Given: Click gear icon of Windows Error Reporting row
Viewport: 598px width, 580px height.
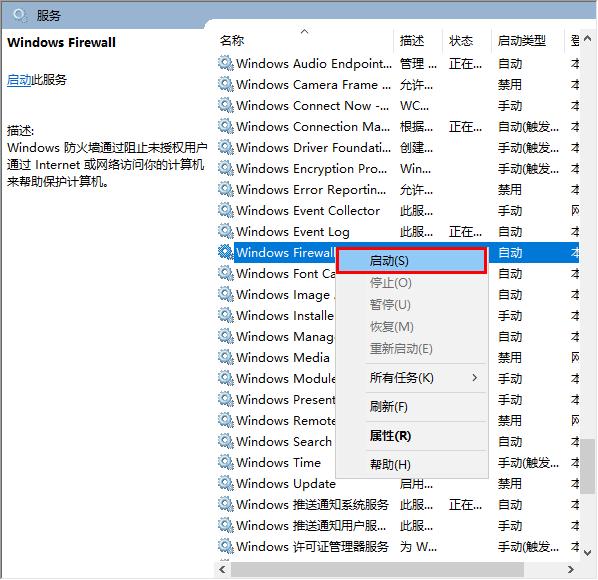Looking at the screenshot, I should pos(225,189).
